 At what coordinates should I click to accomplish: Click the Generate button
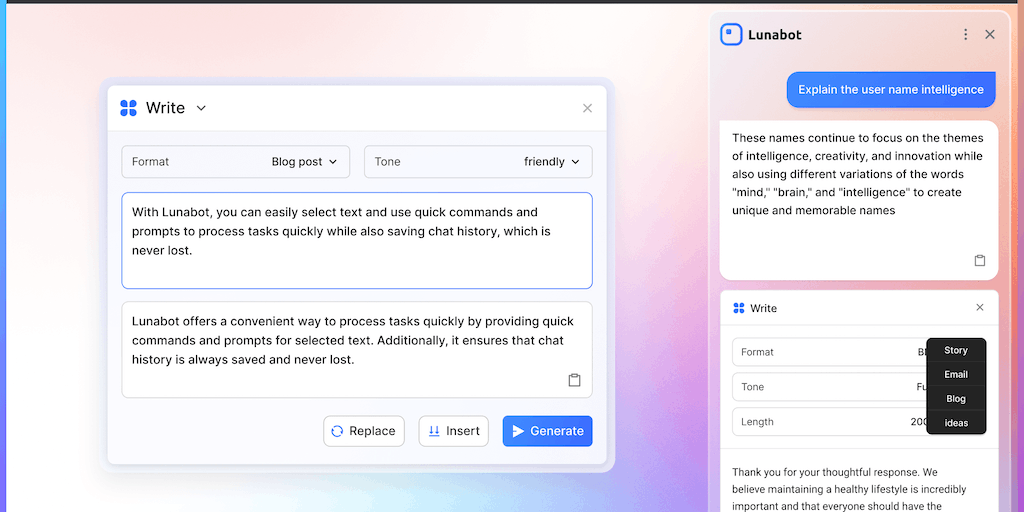pos(547,431)
